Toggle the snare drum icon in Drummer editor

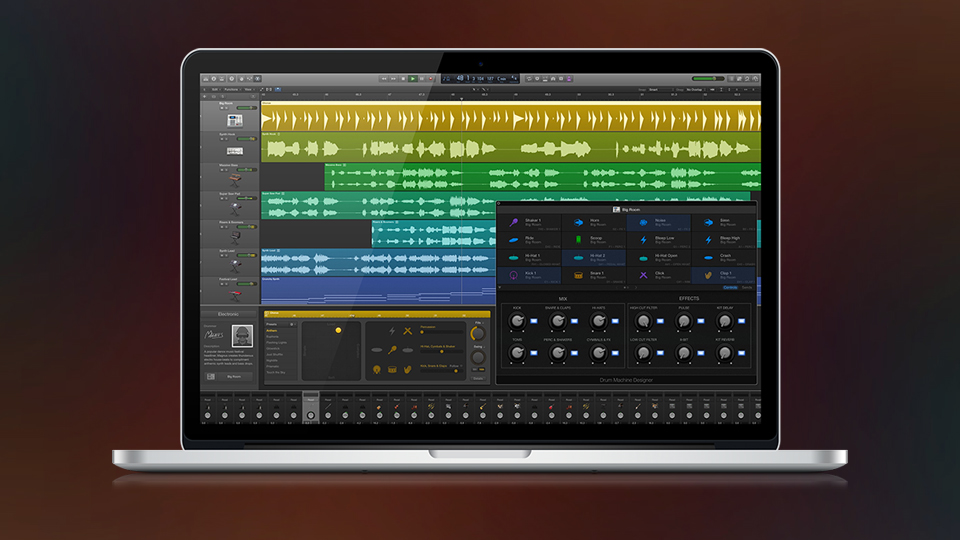(x=392, y=369)
